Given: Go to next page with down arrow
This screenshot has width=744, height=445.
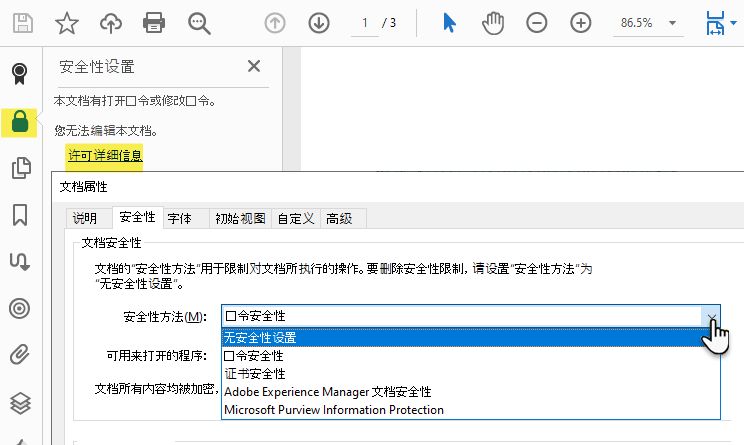Looking at the screenshot, I should (x=319, y=23).
